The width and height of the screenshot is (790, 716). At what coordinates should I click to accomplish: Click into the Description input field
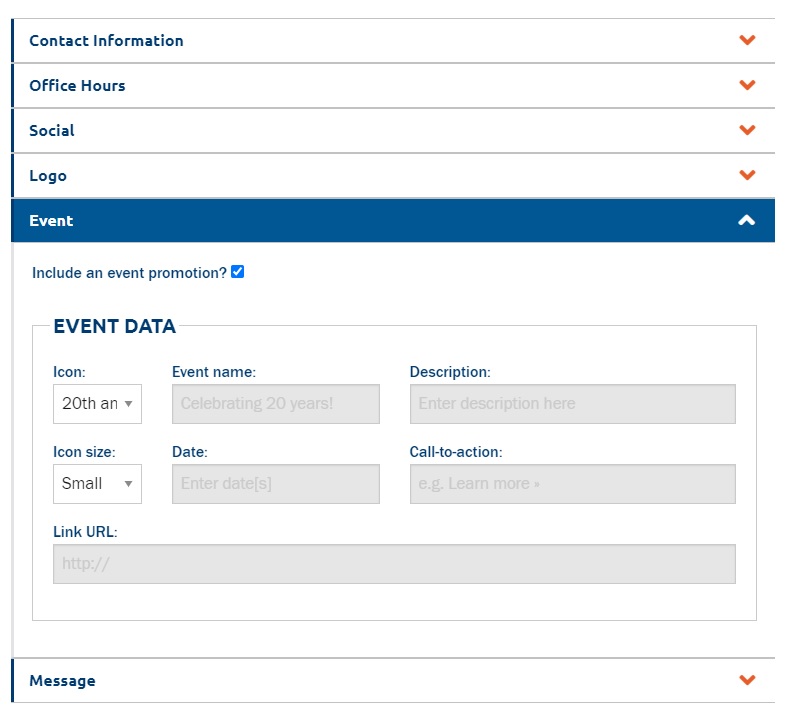(572, 404)
